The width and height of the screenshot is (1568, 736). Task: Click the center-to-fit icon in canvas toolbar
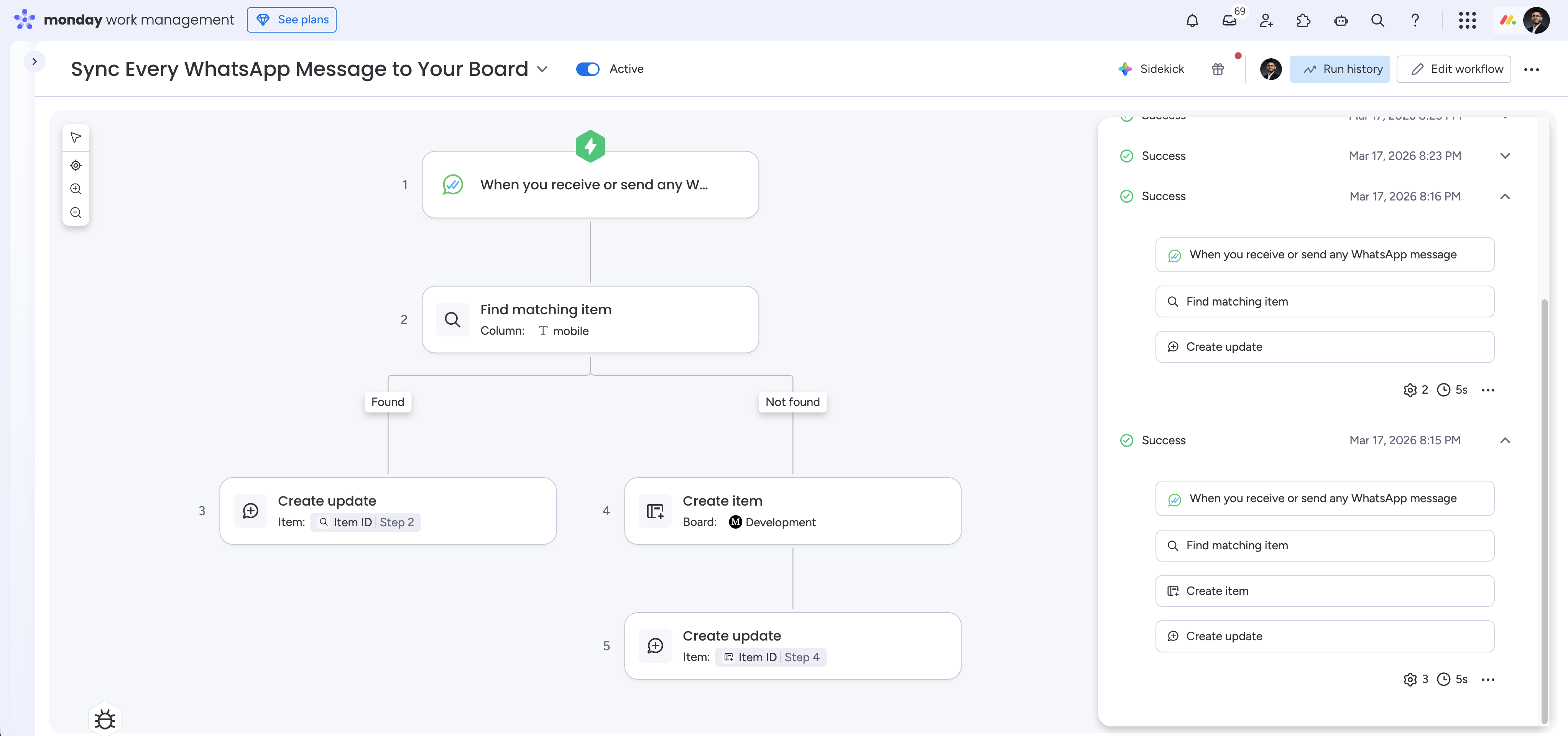(x=76, y=165)
